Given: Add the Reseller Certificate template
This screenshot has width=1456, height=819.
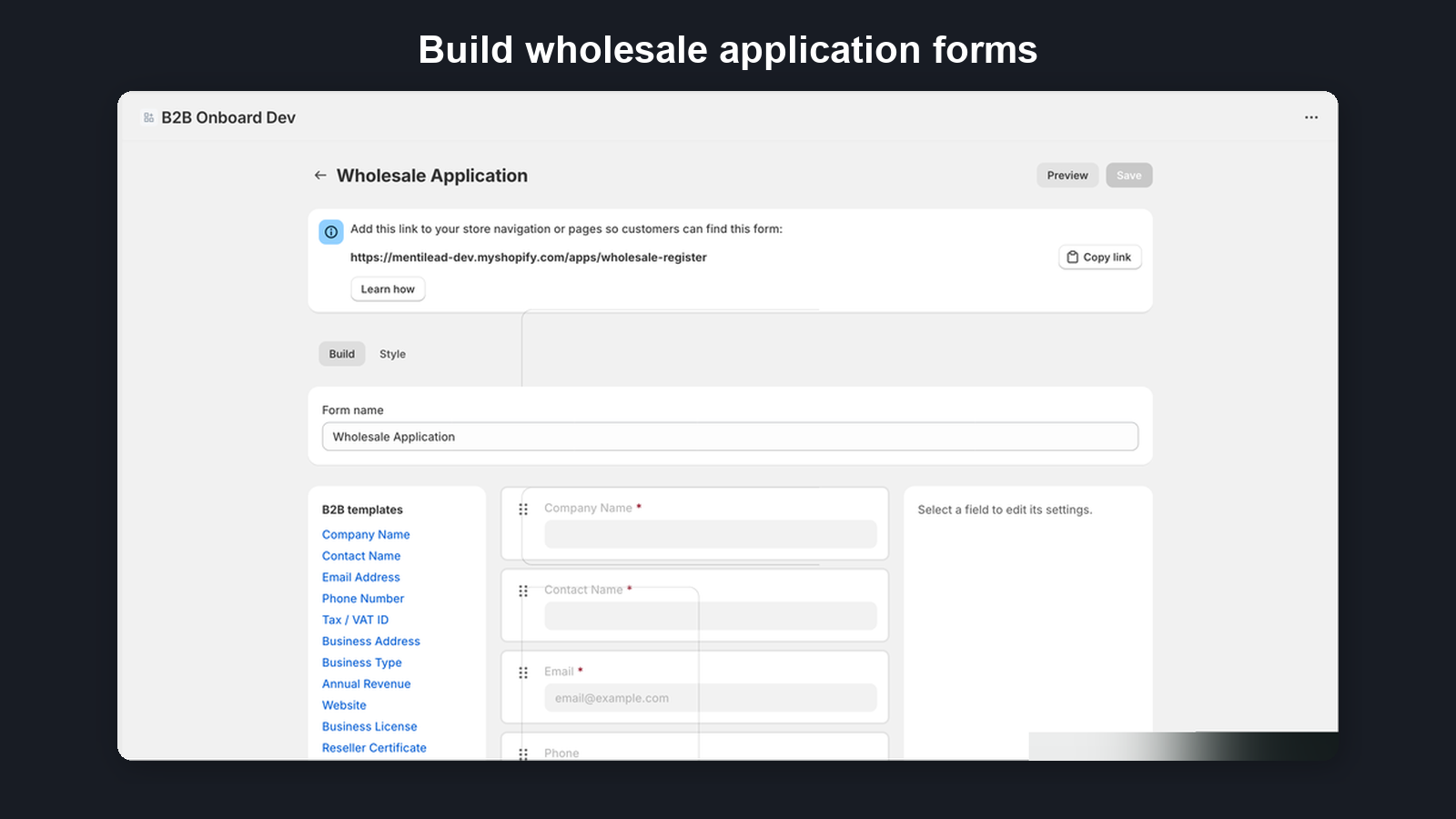Looking at the screenshot, I should (374, 747).
